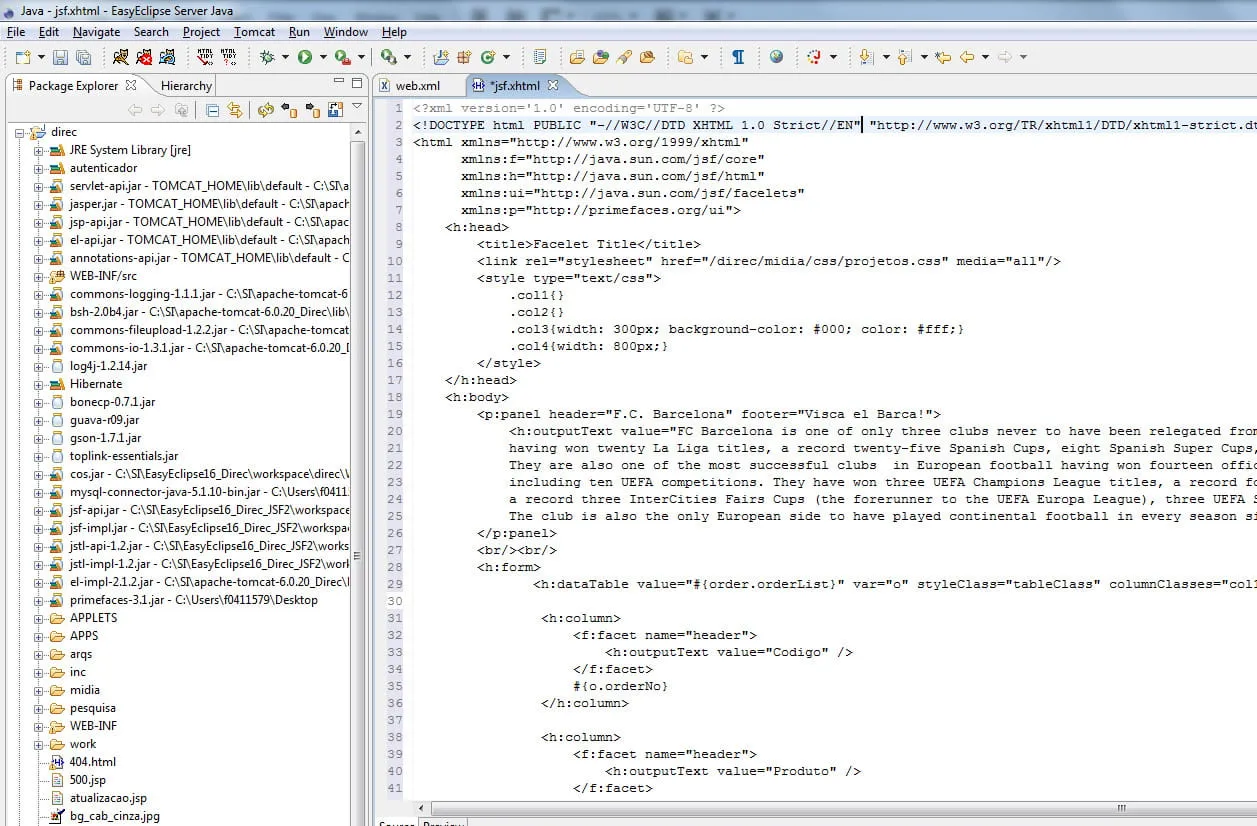Run HTML Tidy check icon

205,57
